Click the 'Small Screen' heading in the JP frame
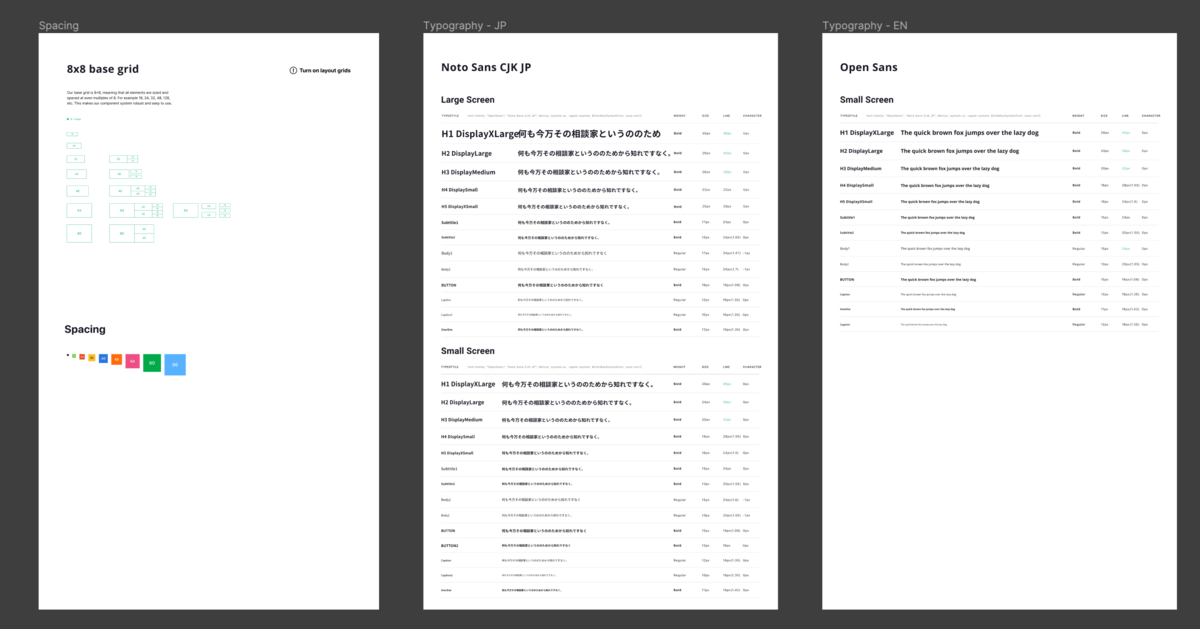Viewport: 1200px width, 629px height. pyautogui.click(x=468, y=351)
